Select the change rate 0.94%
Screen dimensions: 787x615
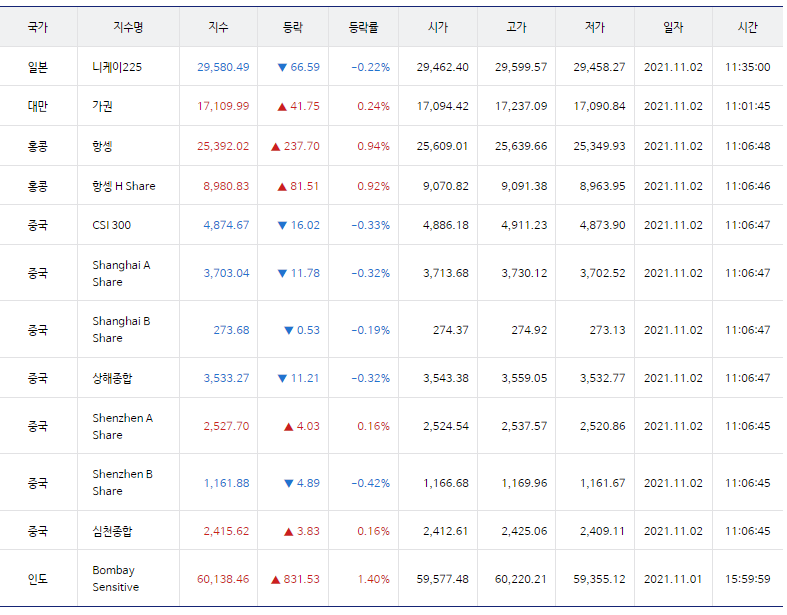coord(373,146)
